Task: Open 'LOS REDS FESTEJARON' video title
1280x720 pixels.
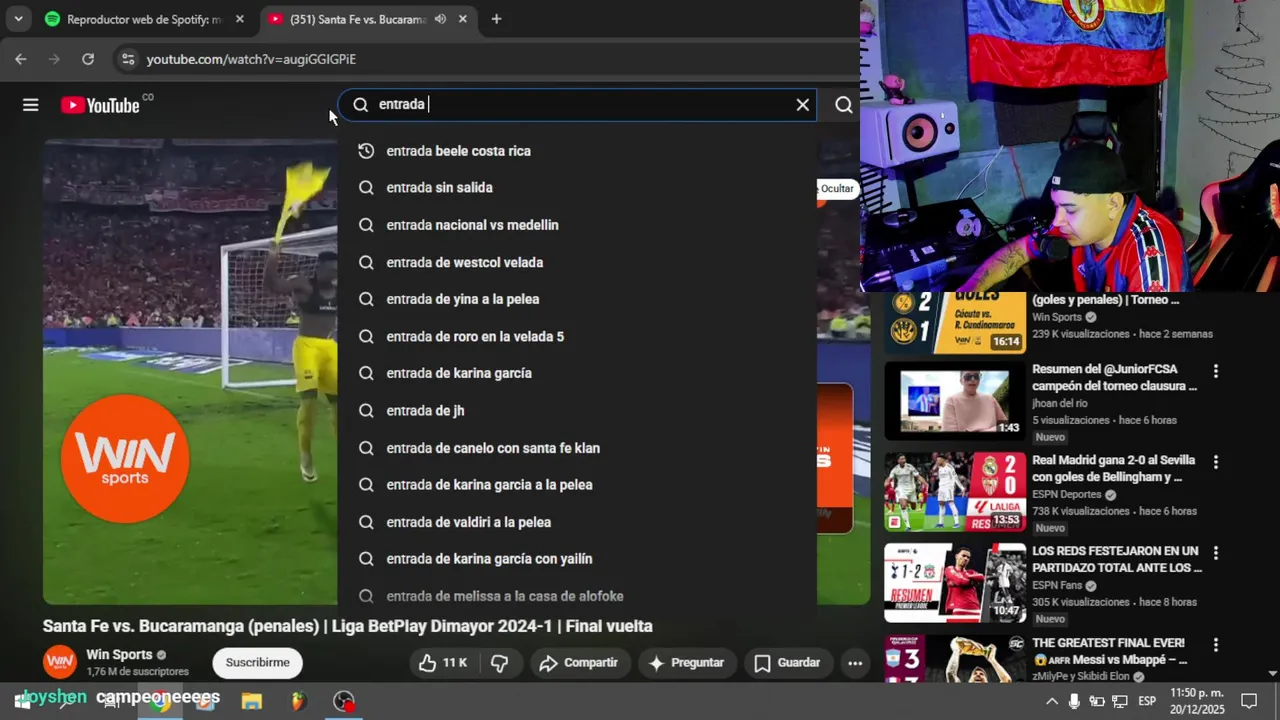Action: coord(1116,560)
